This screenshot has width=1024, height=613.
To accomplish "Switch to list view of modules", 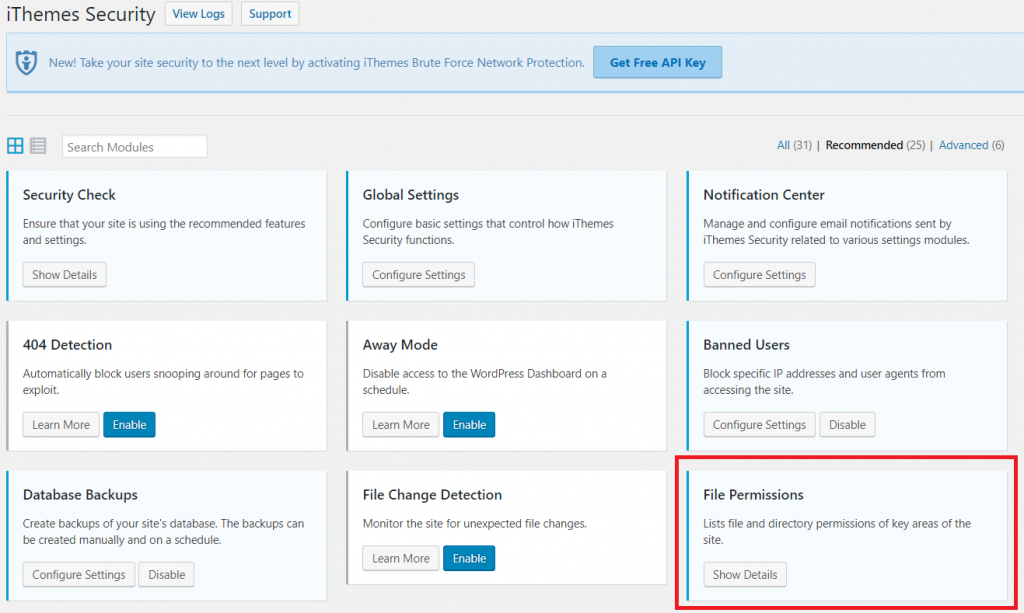I will tap(38, 146).
